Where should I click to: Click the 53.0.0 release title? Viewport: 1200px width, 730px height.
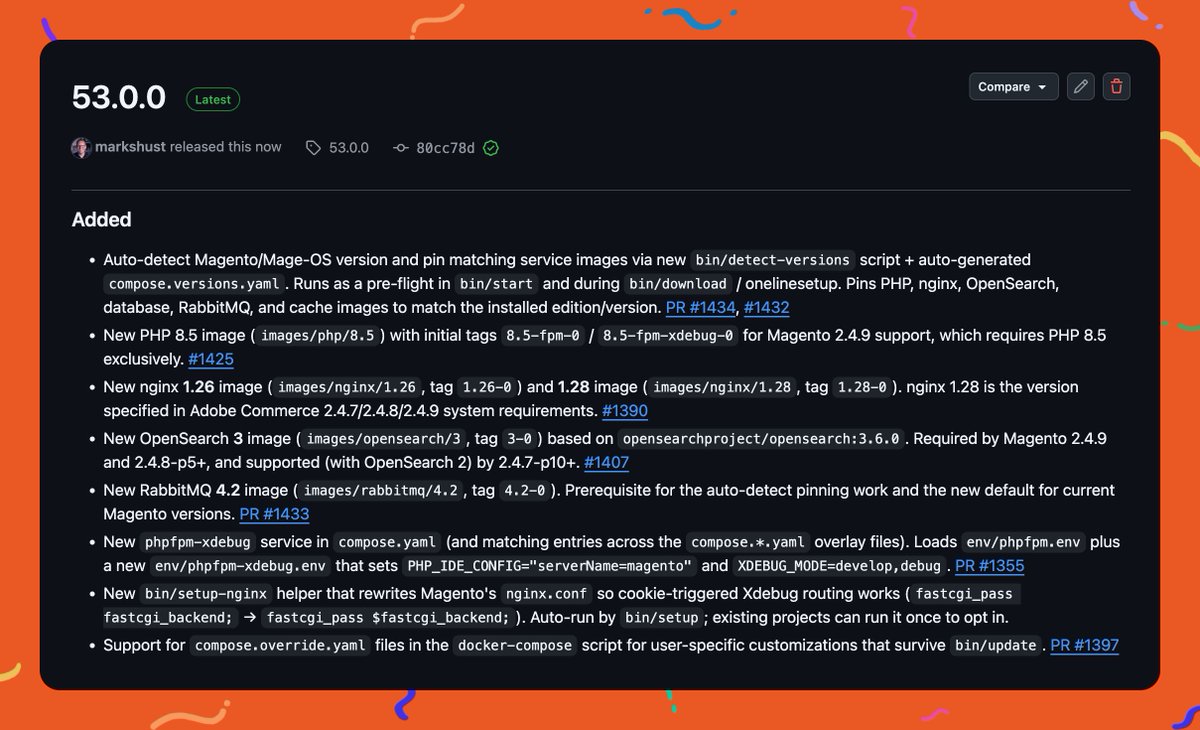coord(119,97)
